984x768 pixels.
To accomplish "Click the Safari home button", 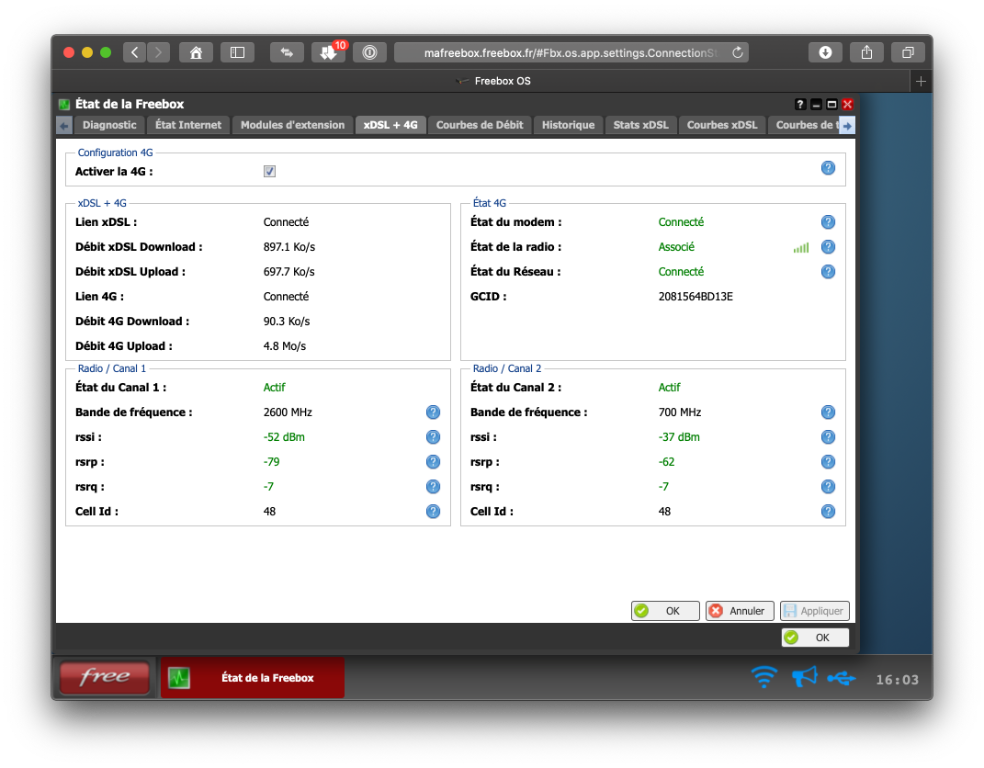I will point(196,52).
